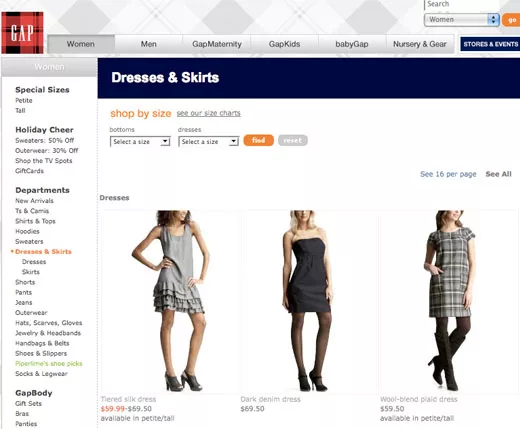Viewport: 520px width, 429px height.
Task: Click the See All link
Action: (498, 174)
